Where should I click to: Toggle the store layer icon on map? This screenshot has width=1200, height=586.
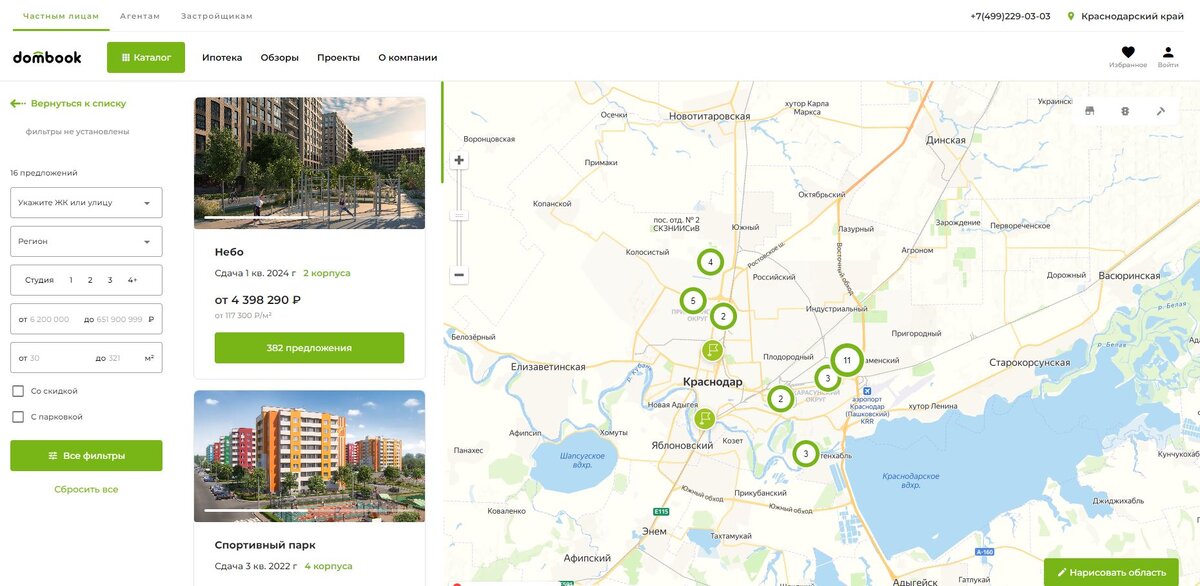click(x=1090, y=111)
